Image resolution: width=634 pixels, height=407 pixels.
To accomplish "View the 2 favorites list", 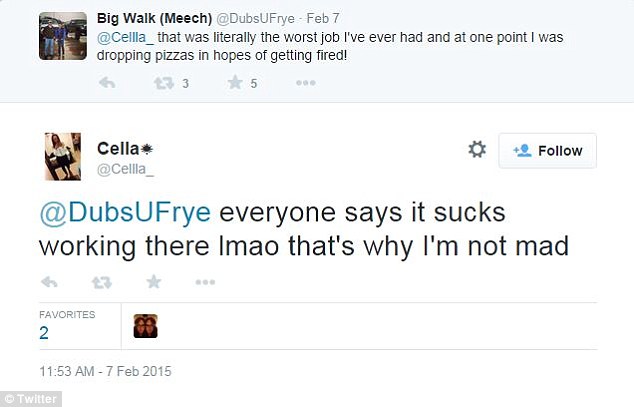I will point(45,333).
